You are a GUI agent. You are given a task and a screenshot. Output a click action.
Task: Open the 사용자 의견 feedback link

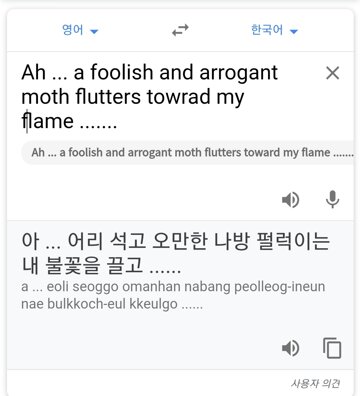pyautogui.click(x=315, y=383)
